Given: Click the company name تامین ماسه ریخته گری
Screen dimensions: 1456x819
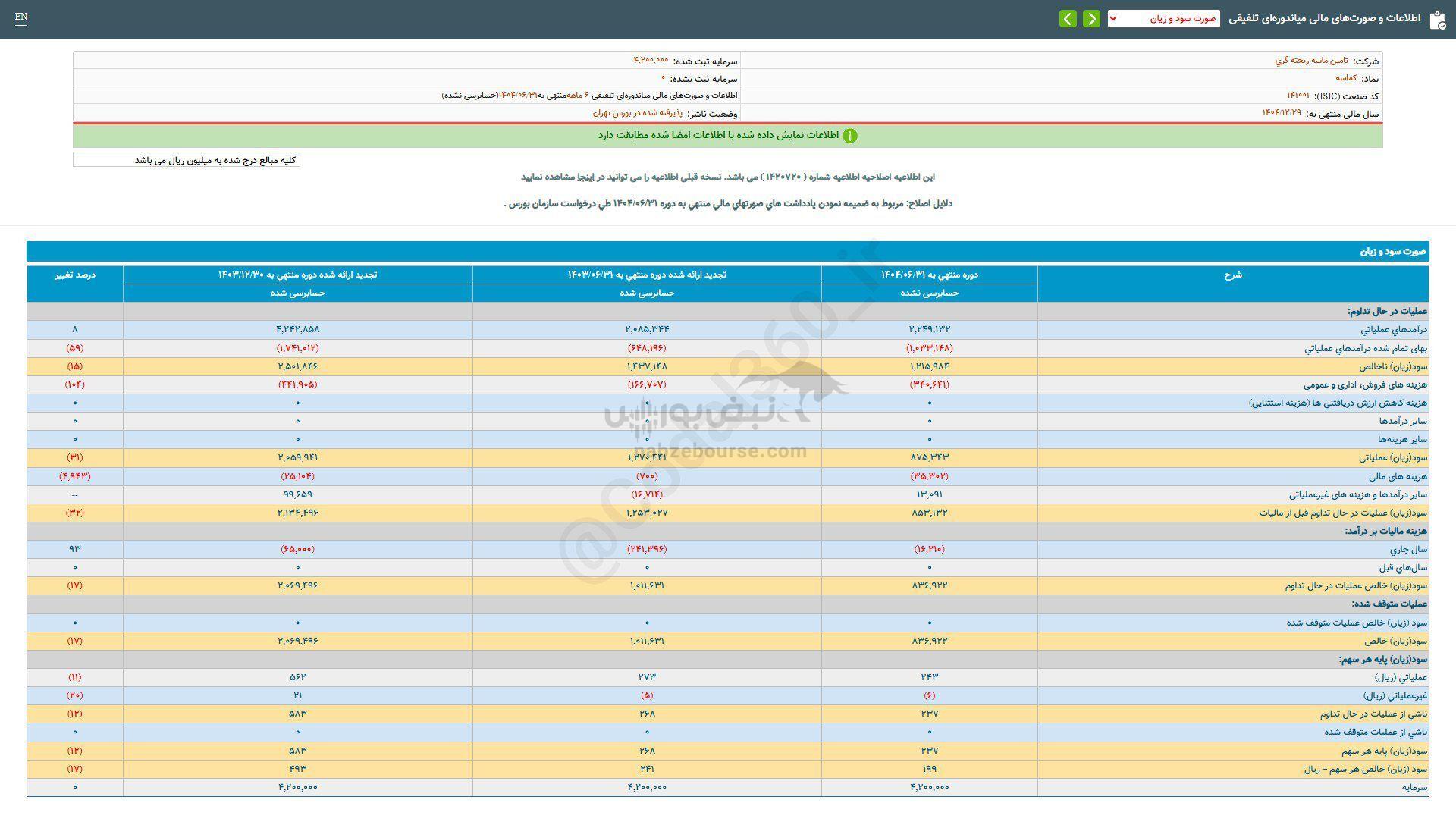Looking at the screenshot, I should pos(1311,61).
